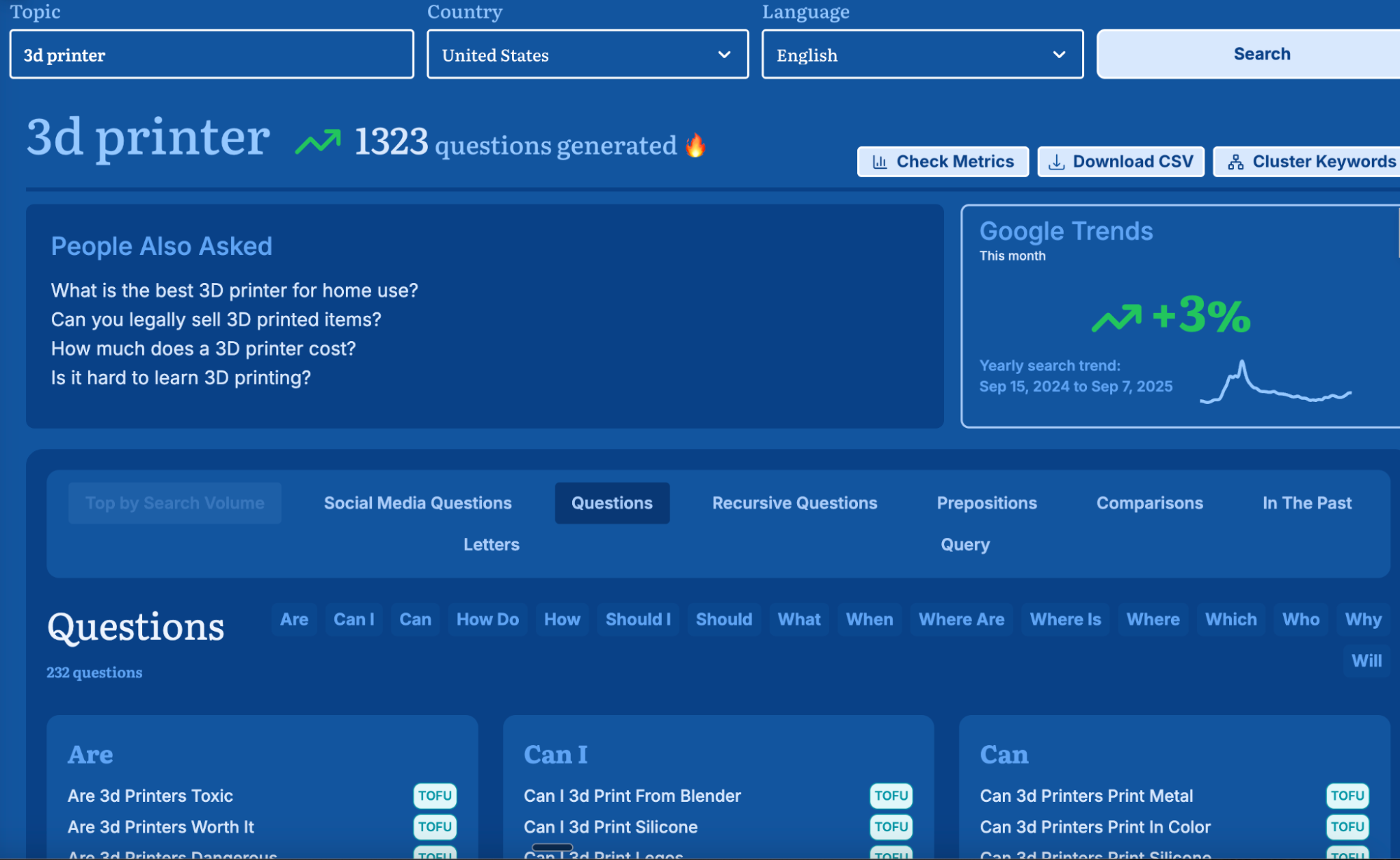Select the Letters tab
Image resolution: width=1400 pixels, height=860 pixels.
coord(491,544)
